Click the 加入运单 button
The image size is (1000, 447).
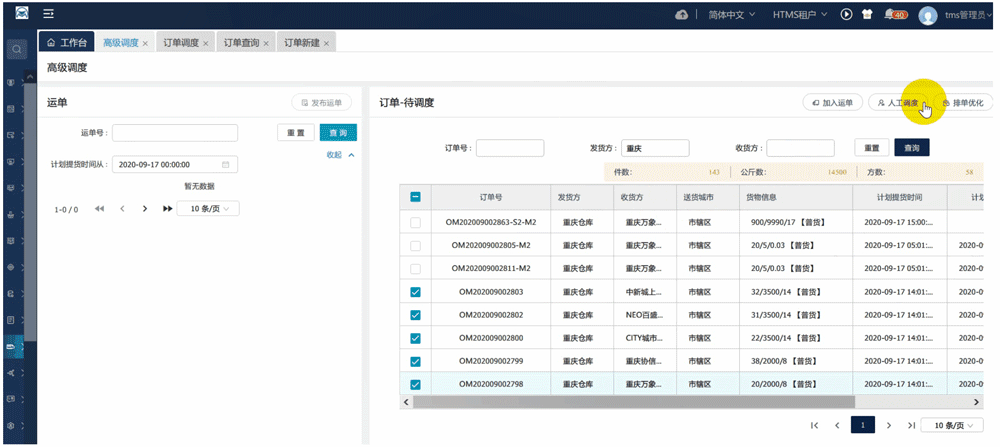click(832, 103)
